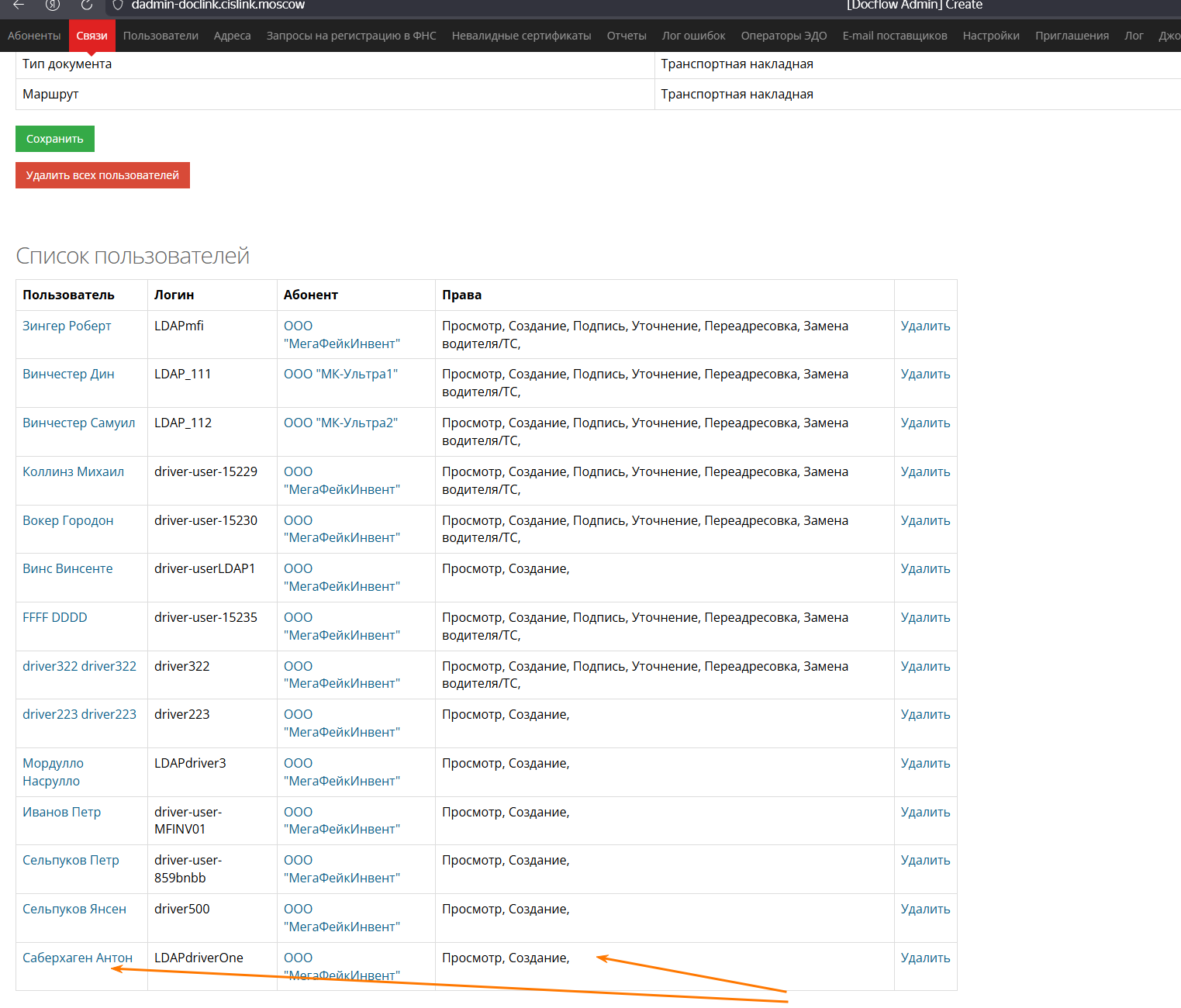Open subscriber ООО "МК-Ультра2"
This screenshot has height=1008, width=1181.
[340, 423]
